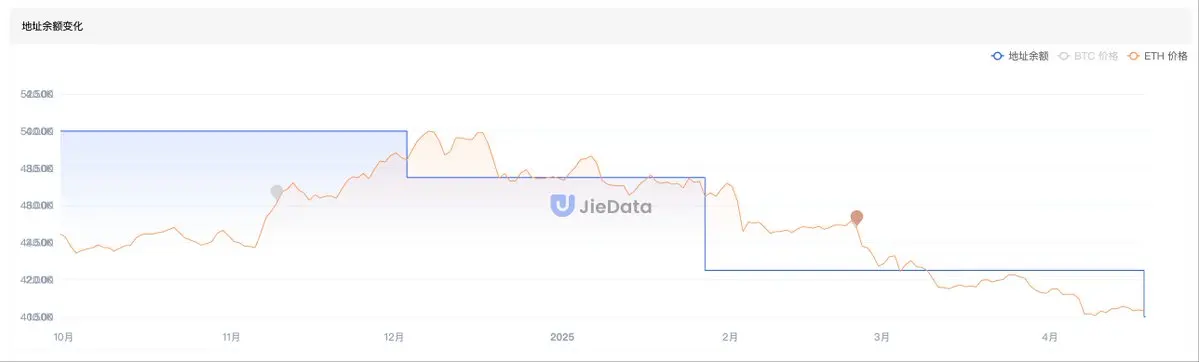Click the orange circle icon beside ETH 价格
Screen dimensions: 1199x362
pos(1132,56)
